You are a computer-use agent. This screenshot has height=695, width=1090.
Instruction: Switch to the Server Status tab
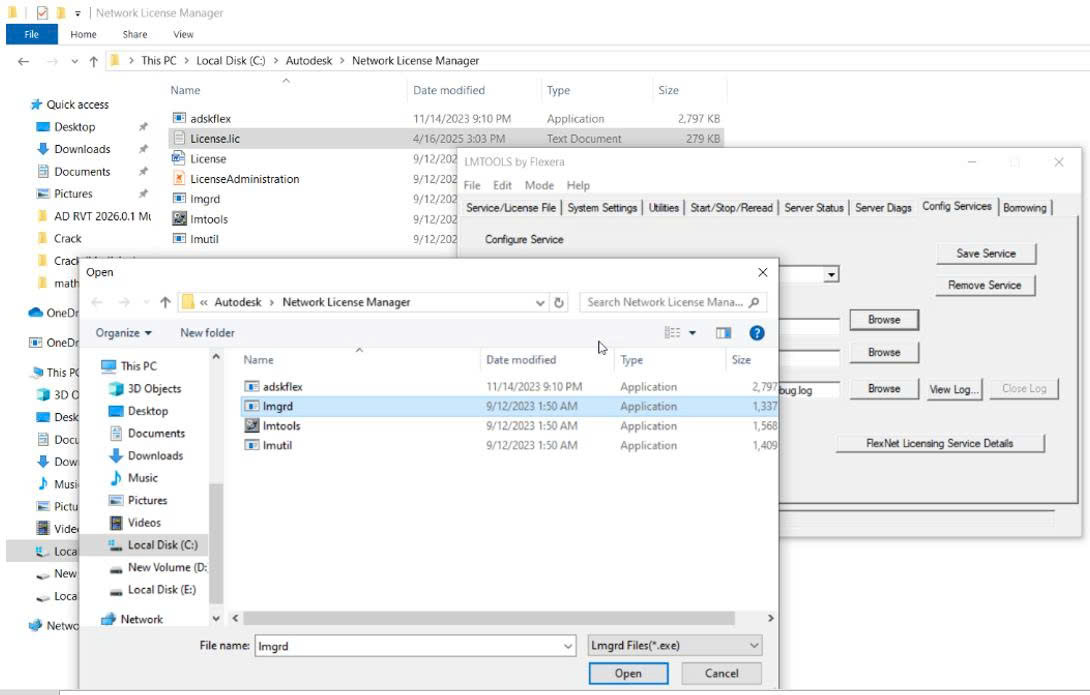[813, 208]
